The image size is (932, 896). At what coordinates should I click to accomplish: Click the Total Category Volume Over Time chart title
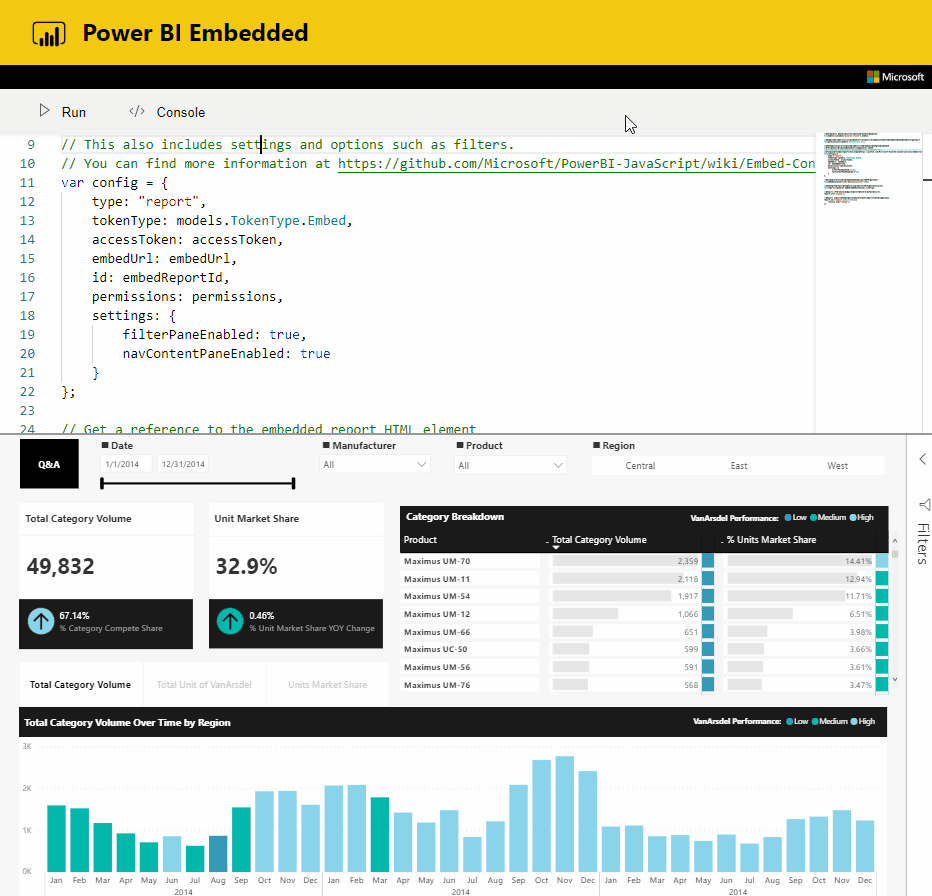(127, 722)
